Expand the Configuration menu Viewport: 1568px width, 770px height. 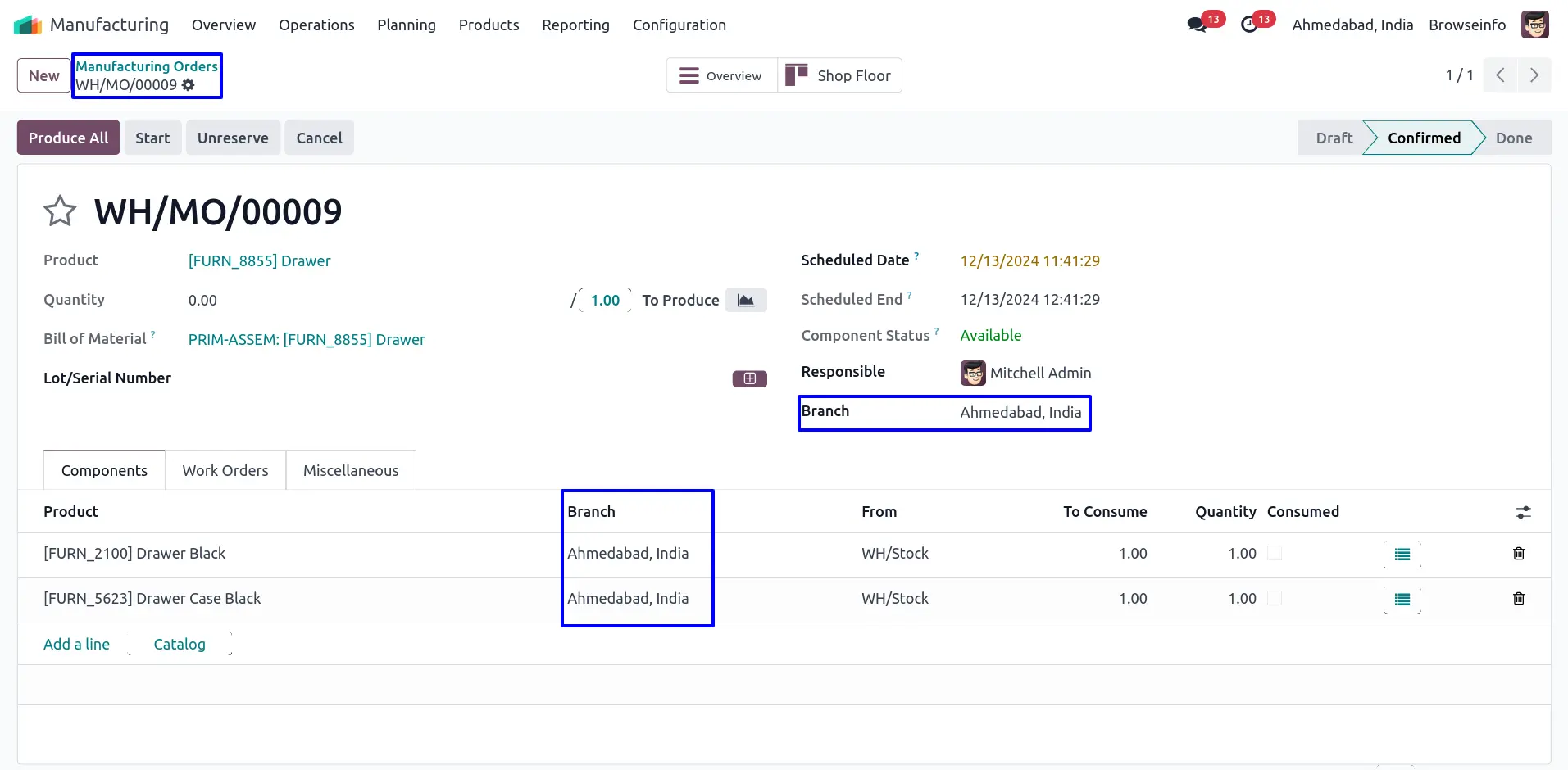(679, 25)
